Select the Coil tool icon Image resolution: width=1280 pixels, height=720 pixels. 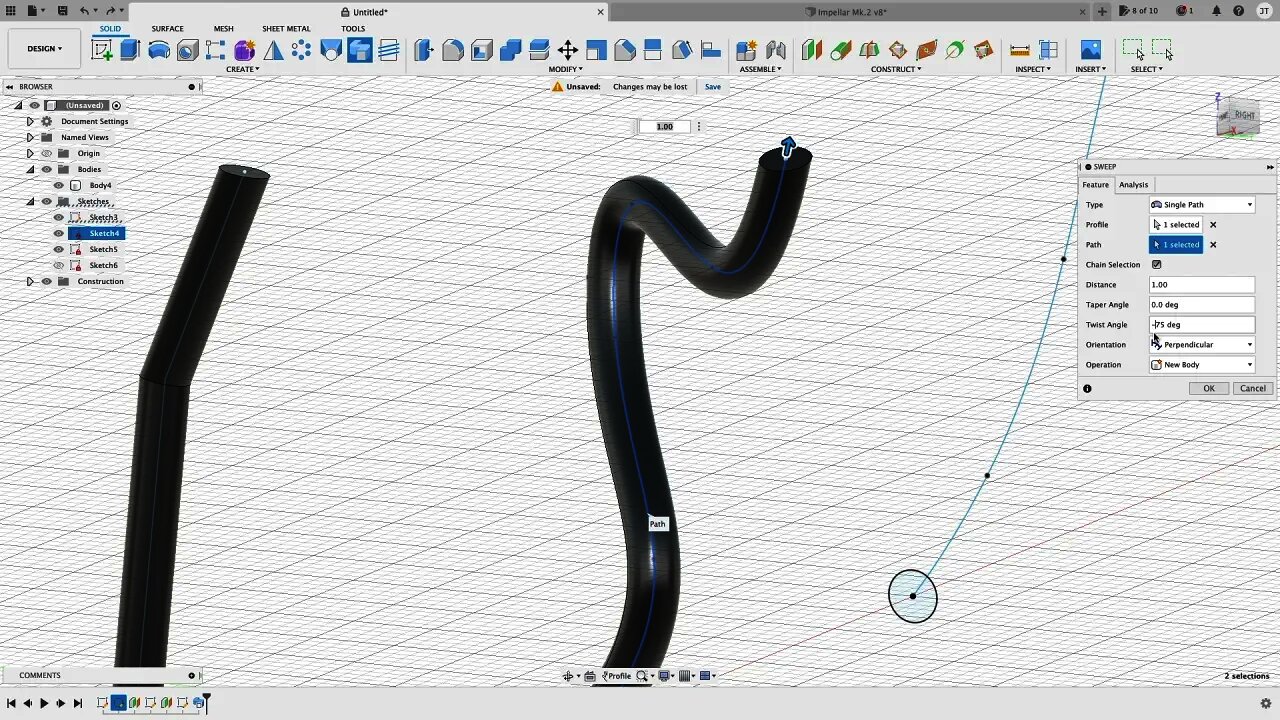pyautogui.click(x=389, y=49)
